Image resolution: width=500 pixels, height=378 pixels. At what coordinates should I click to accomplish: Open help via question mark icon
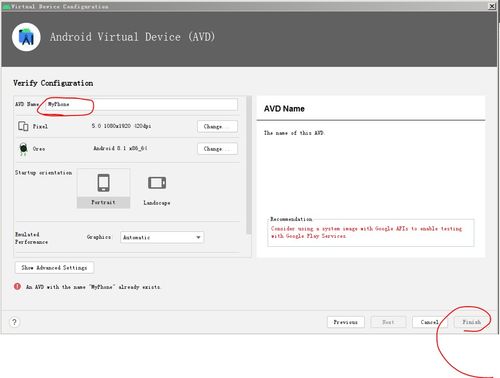point(14,322)
